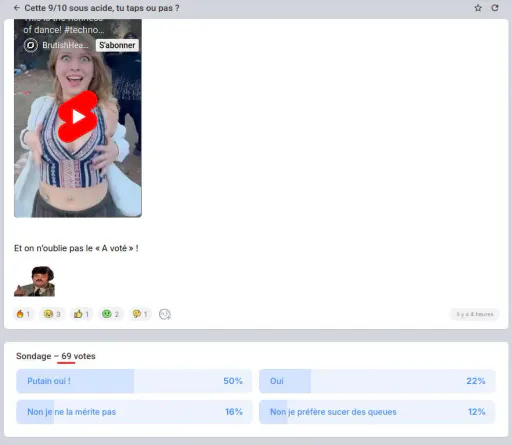512x445 pixels.
Task: Add a fire emoji reaction
Action: (23, 314)
